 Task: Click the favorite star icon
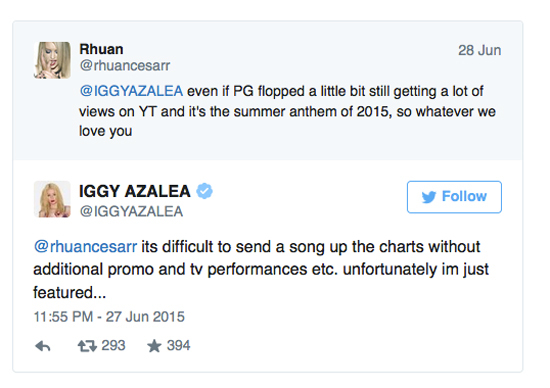[154, 346]
